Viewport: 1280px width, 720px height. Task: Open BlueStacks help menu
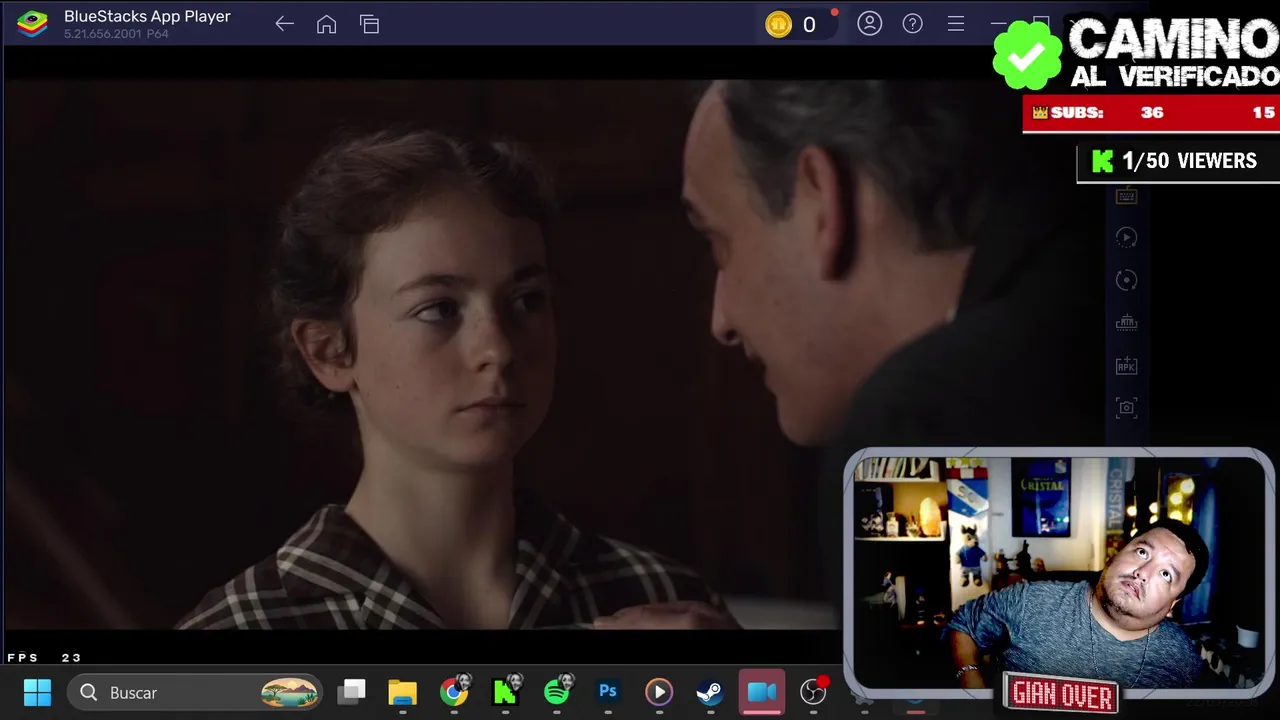click(x=913, y=23)
